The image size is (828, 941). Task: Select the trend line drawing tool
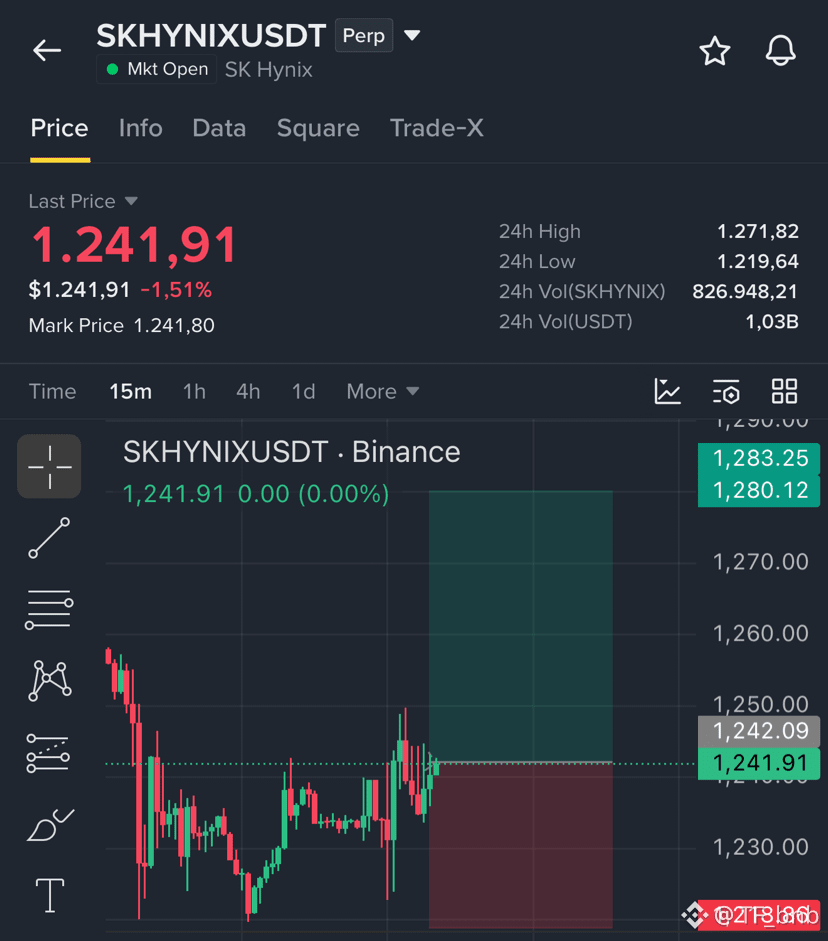coord(49,538)
